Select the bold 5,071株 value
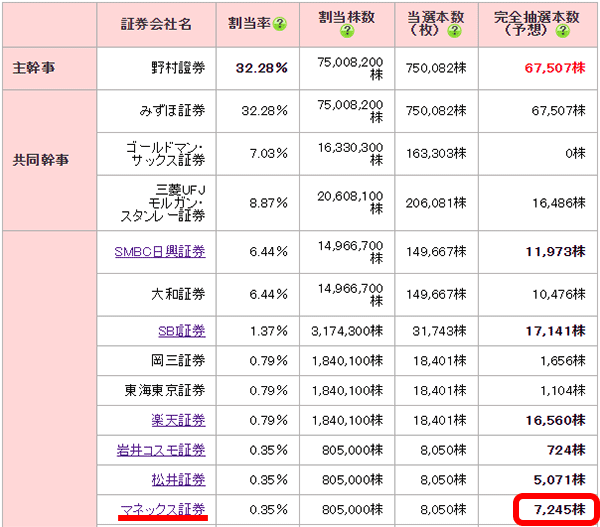The image size is (600, 527). [x=559, y=480]
